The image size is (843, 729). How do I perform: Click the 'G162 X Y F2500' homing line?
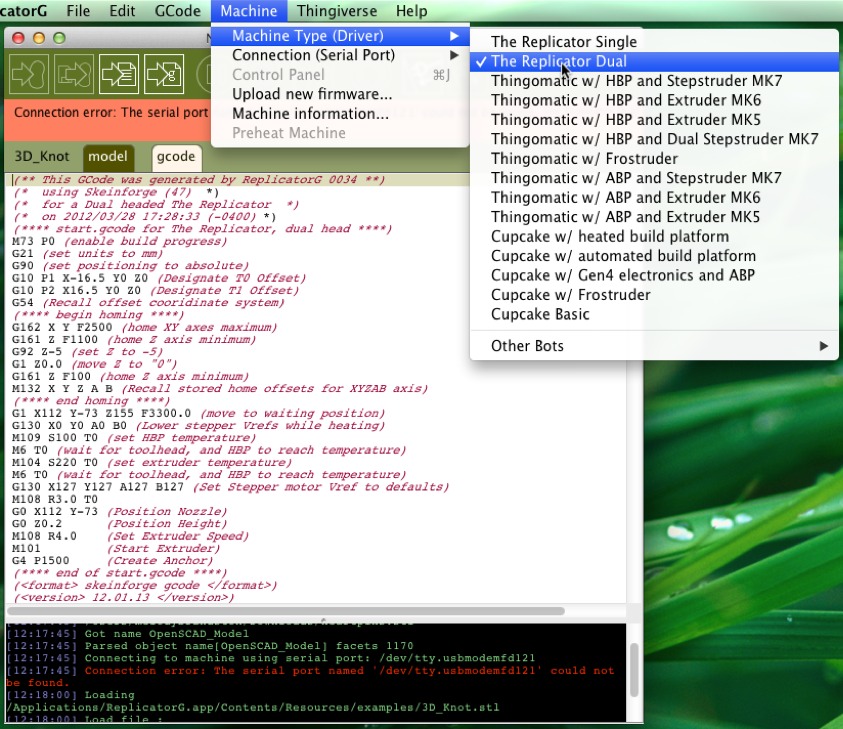point(145,327)
